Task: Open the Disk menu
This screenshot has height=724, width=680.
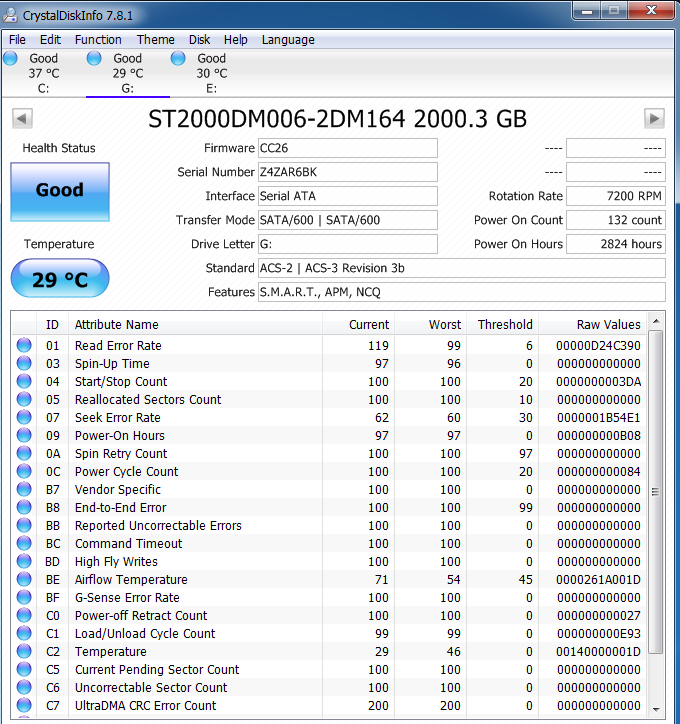Action: pyautogui.click(x=199, y=40)
